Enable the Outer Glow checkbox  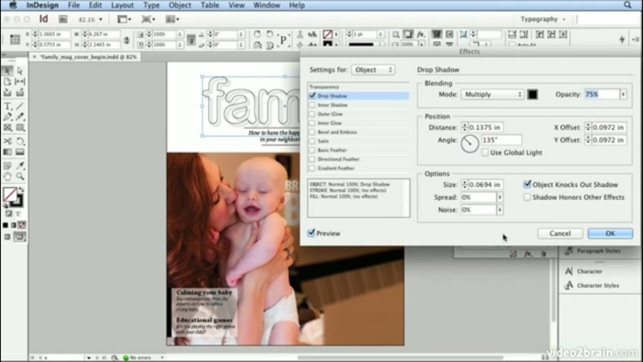tap(312, 114)
